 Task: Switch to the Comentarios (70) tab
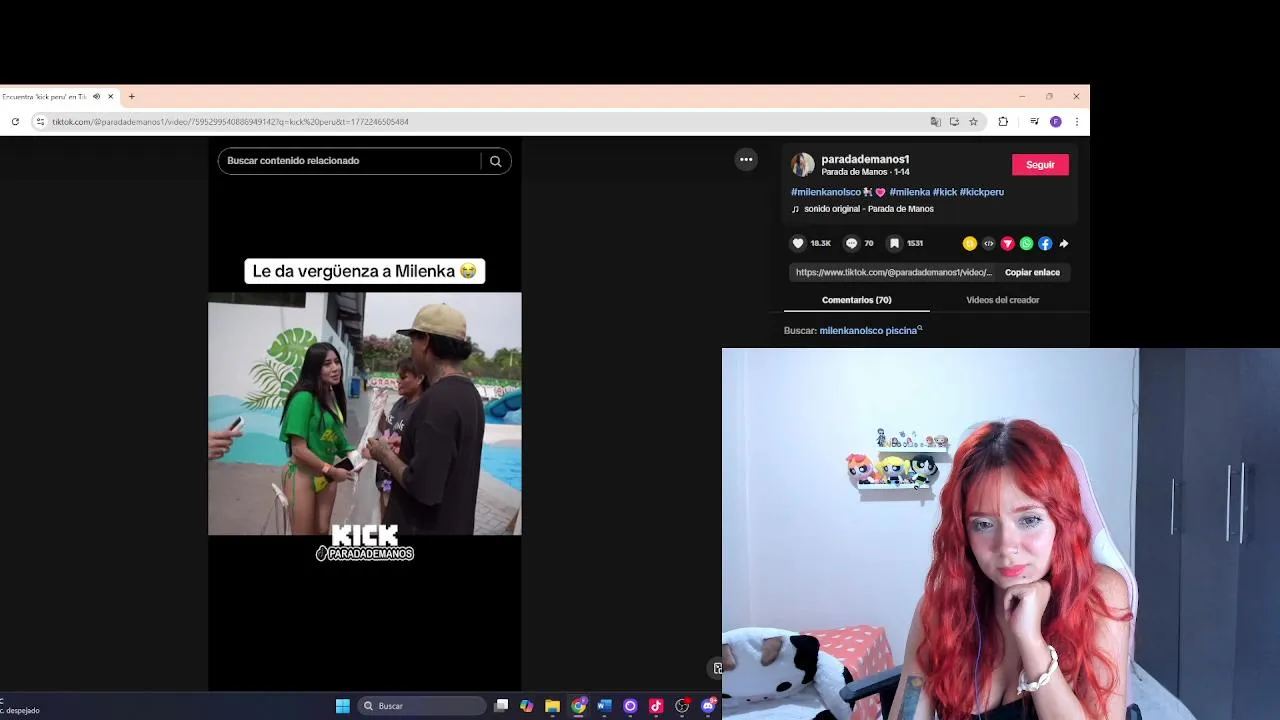pos(856,300)
